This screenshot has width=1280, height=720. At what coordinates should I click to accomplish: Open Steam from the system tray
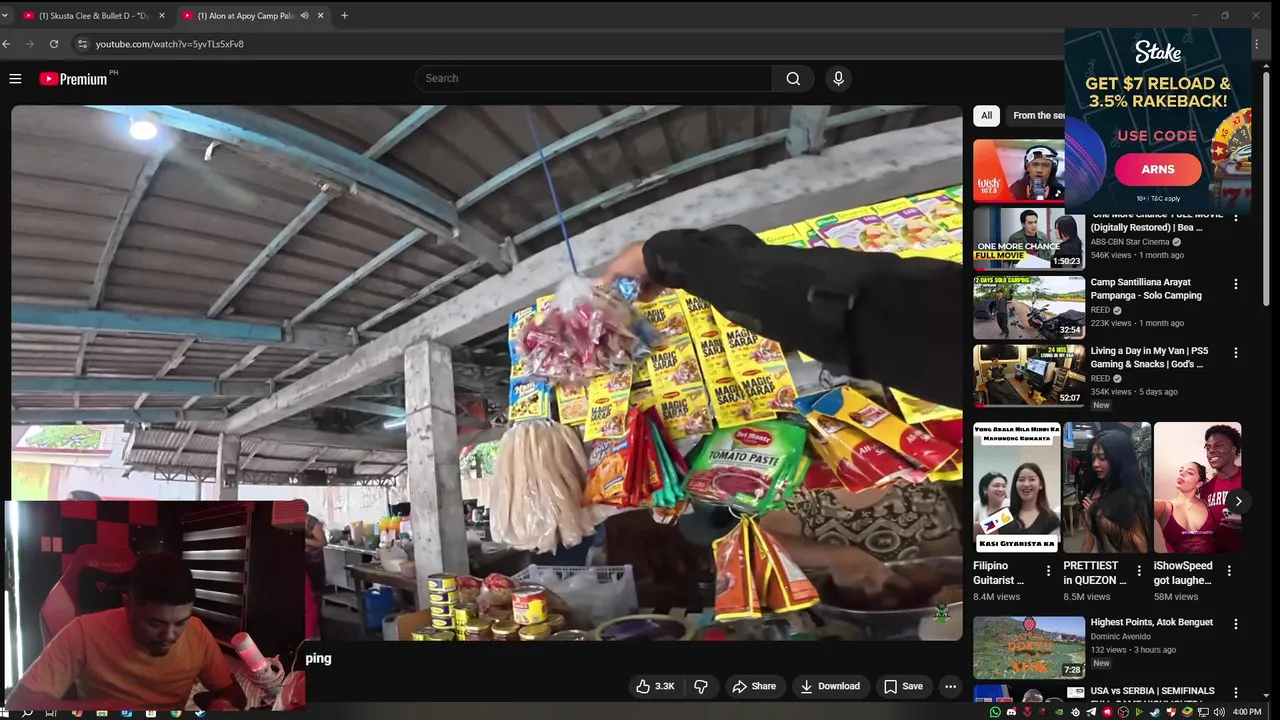point(1155,712)
